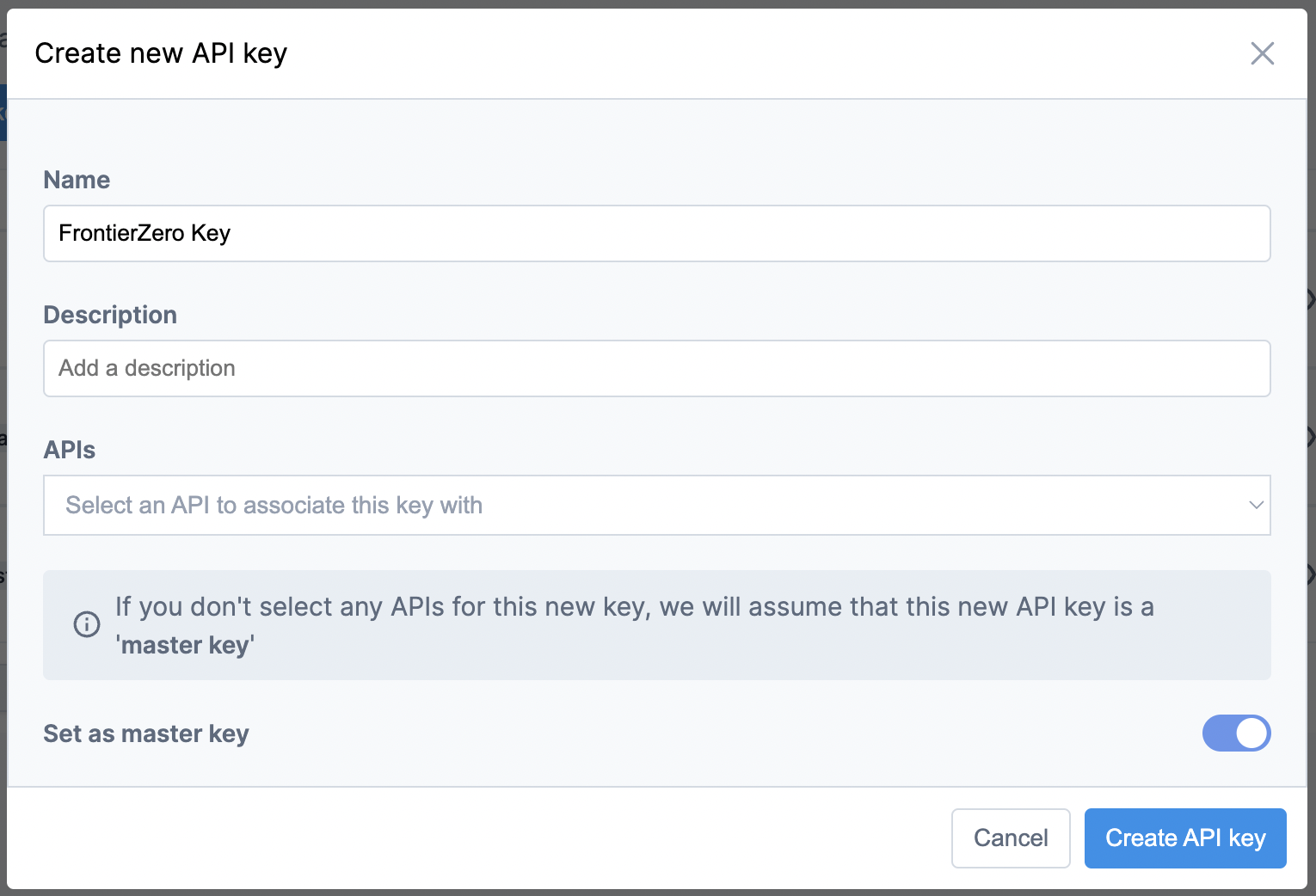Click the info circle icon in the notice
Image resolution: width=1316 pixels, height=896 pixels.
[x=87, y=624]
